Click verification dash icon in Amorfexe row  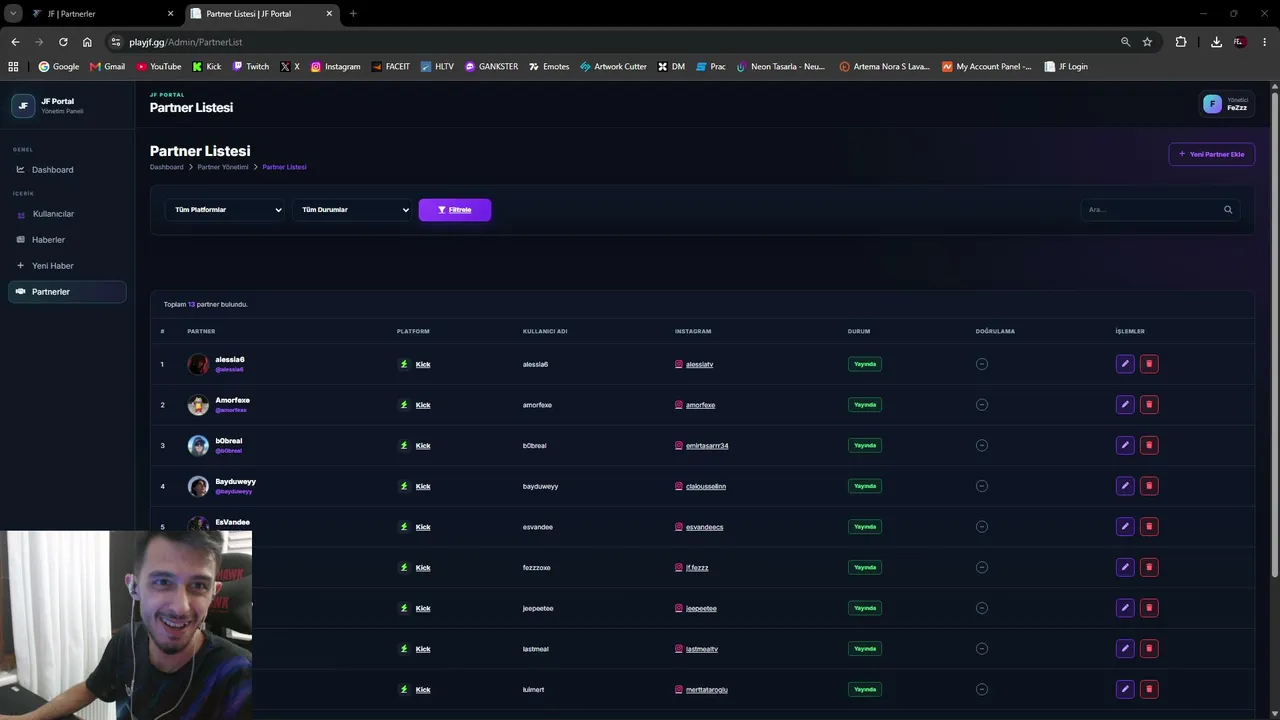[982, 405]
